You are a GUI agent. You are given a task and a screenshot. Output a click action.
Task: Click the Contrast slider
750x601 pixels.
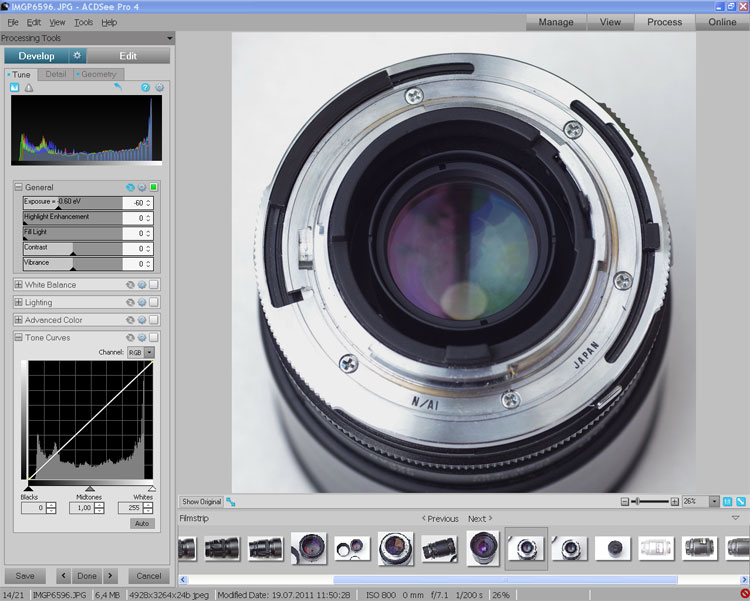click(73, 251)
